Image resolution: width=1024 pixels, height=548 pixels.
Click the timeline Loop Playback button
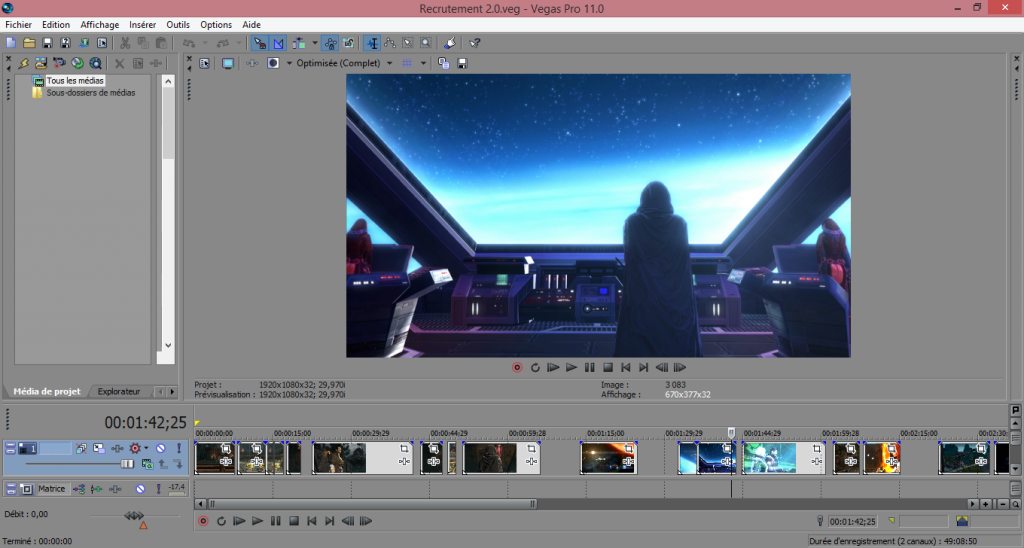(x=221, y=521)
